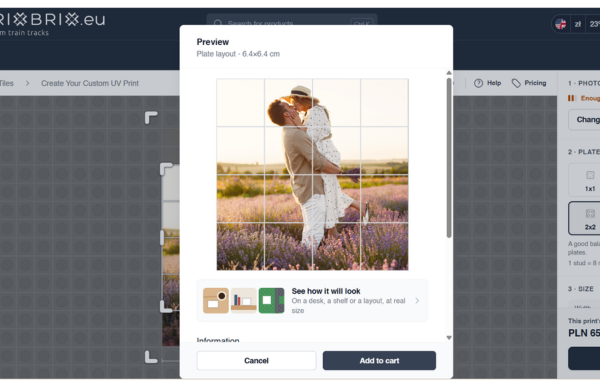This screenshot has width=600, height=380.
Task: Click the '2 - PLATE' section heading
Action: point(584,152)
